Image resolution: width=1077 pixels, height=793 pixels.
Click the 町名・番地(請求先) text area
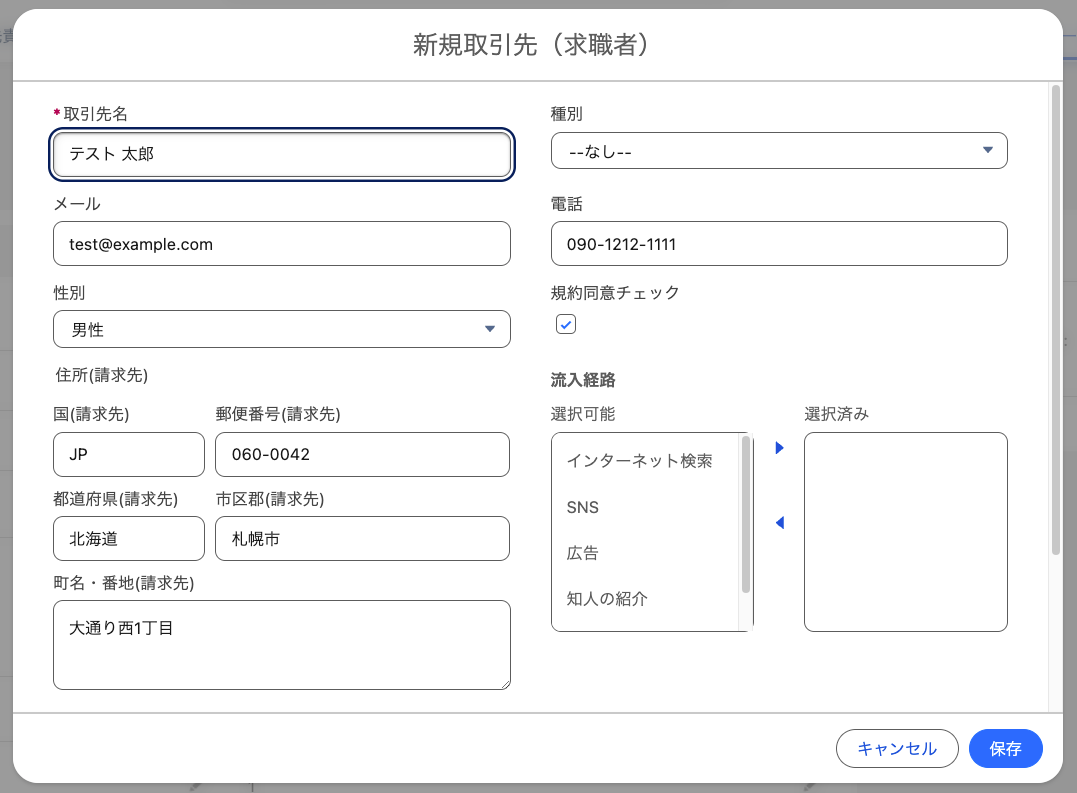tap(281, 644)
